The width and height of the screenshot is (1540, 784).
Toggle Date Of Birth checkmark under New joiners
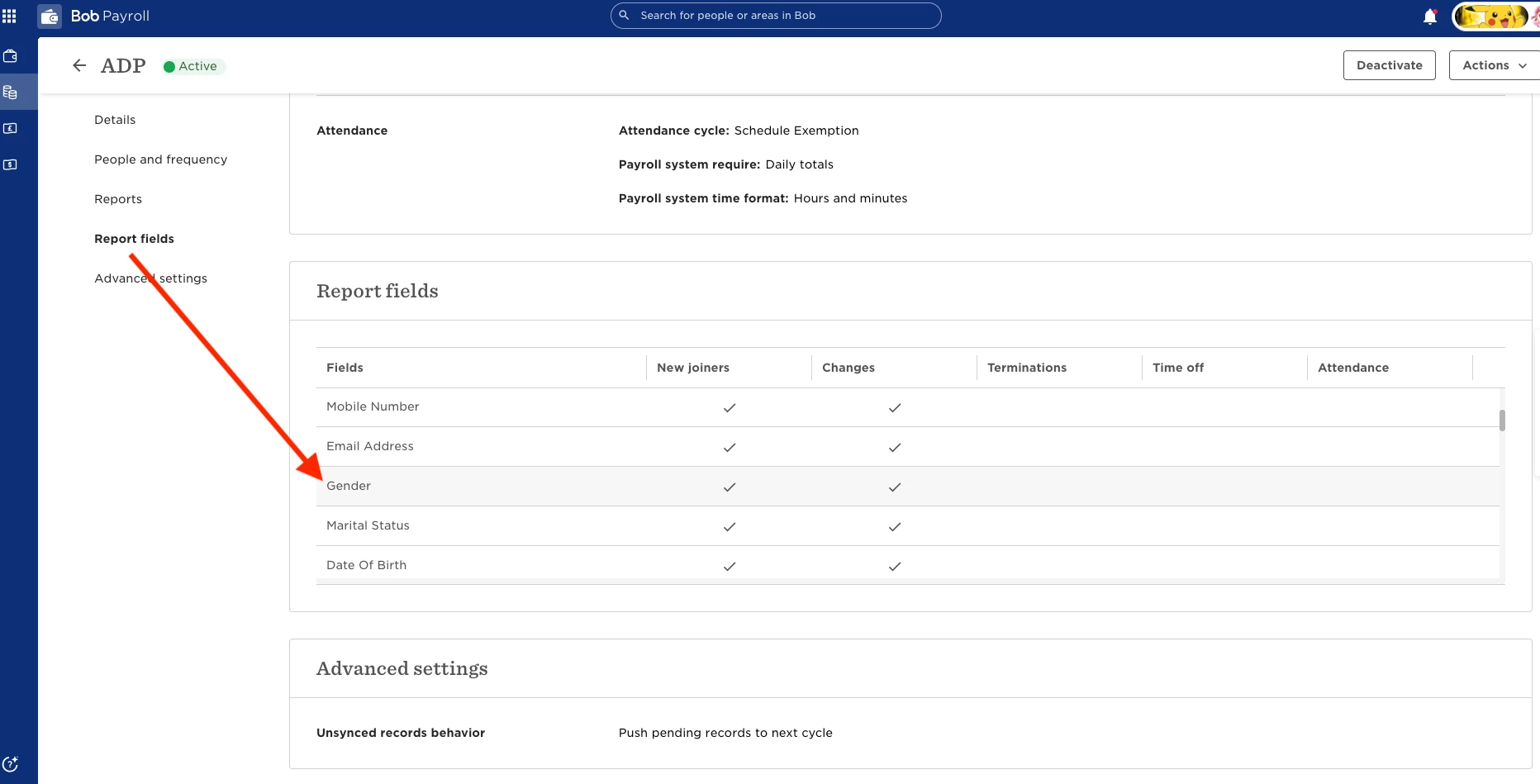(730, 566)
